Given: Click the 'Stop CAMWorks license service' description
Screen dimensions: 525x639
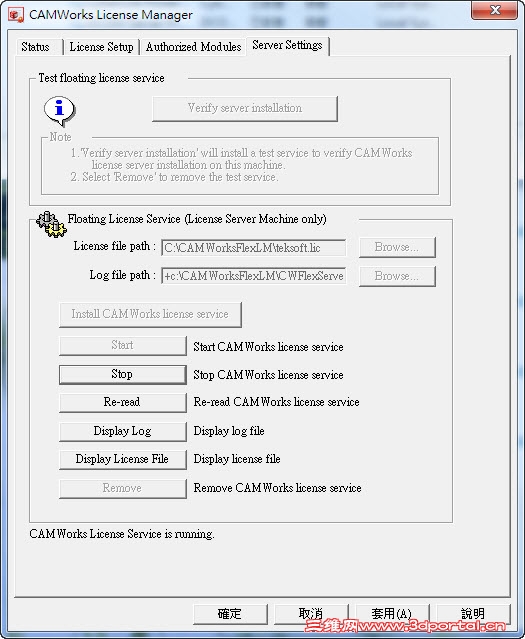Looking at the screenshot, I should tap(268, 375).
